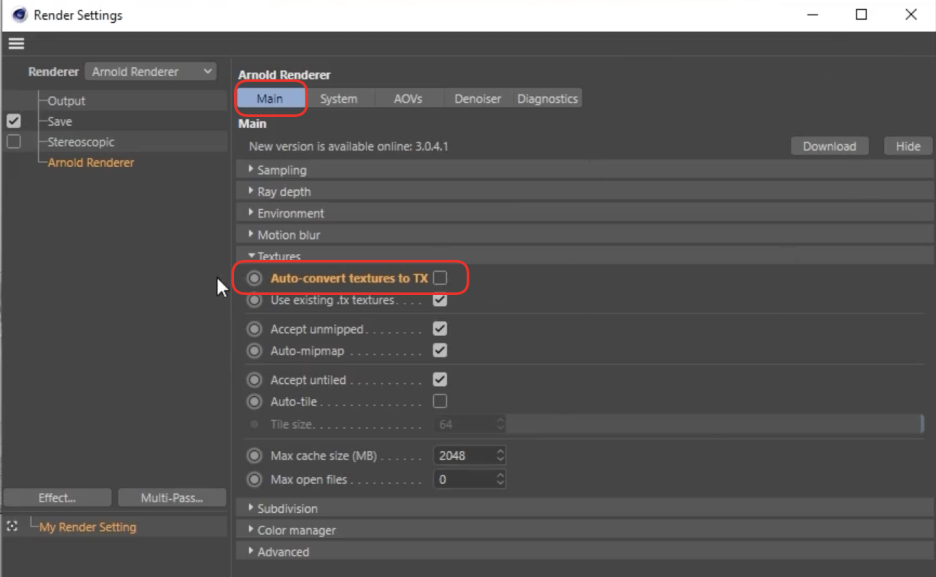This screenshot has height=577, width=936.
Task: Click the Max open files stepper arrows
Action: [500, 479]
